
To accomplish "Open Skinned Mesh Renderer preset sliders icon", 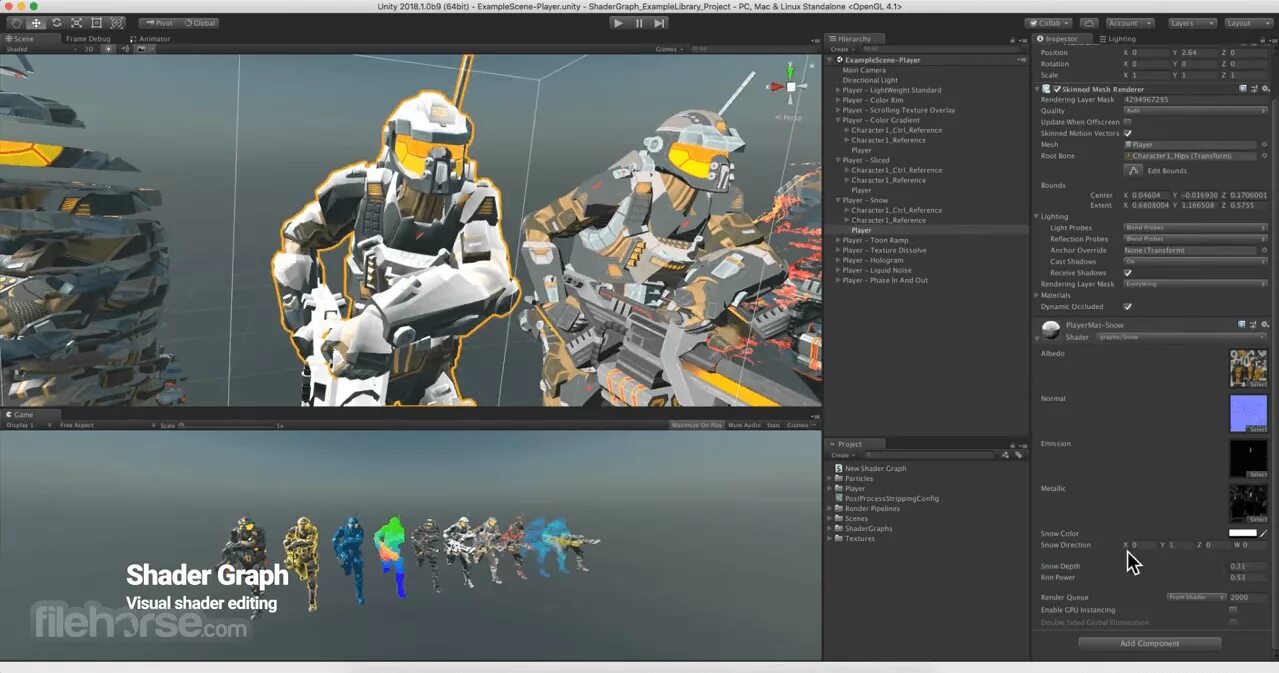I will pyautogui.click(x=1254, y=89).
